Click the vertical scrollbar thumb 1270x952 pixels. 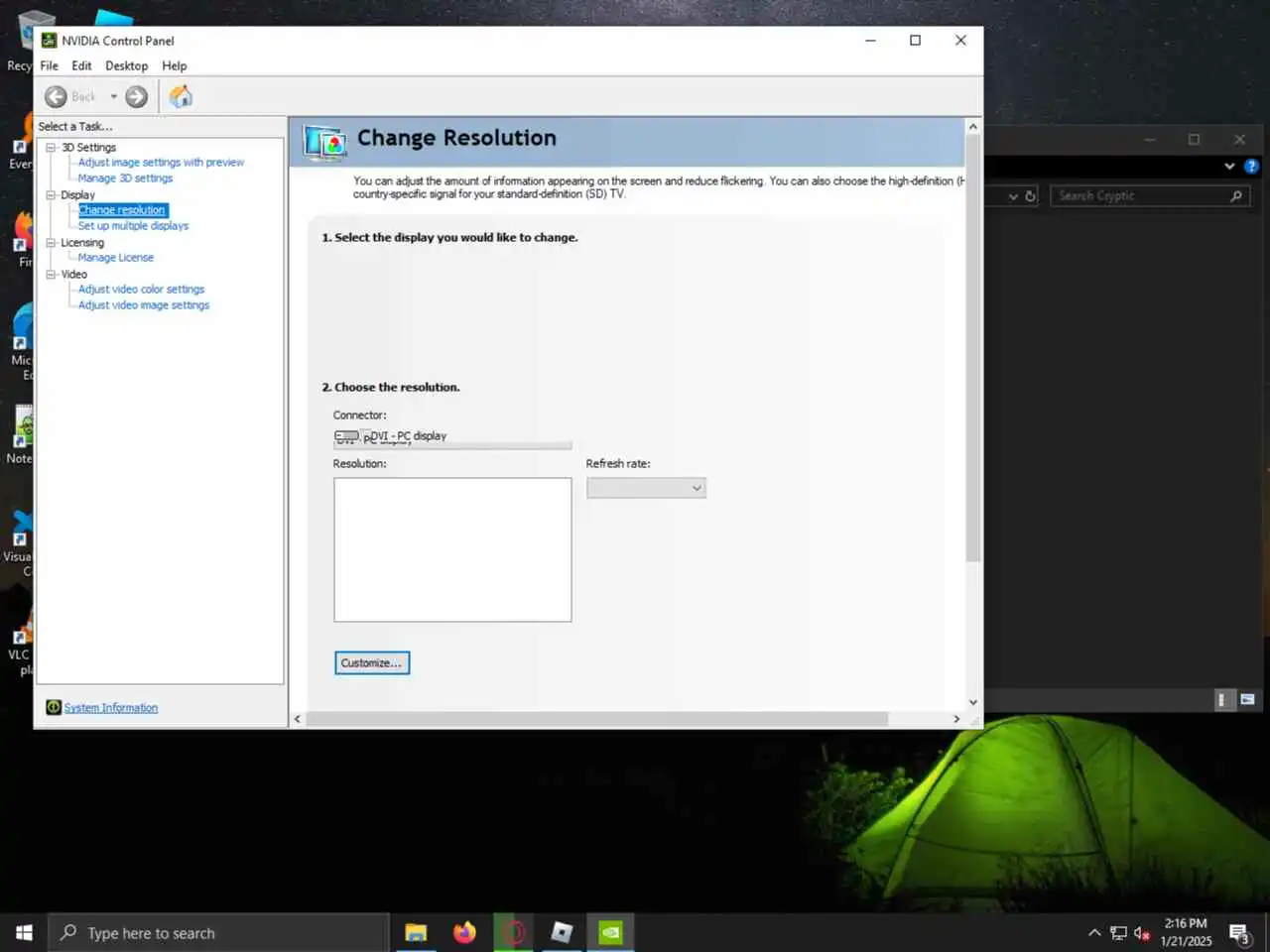[972, 347]
